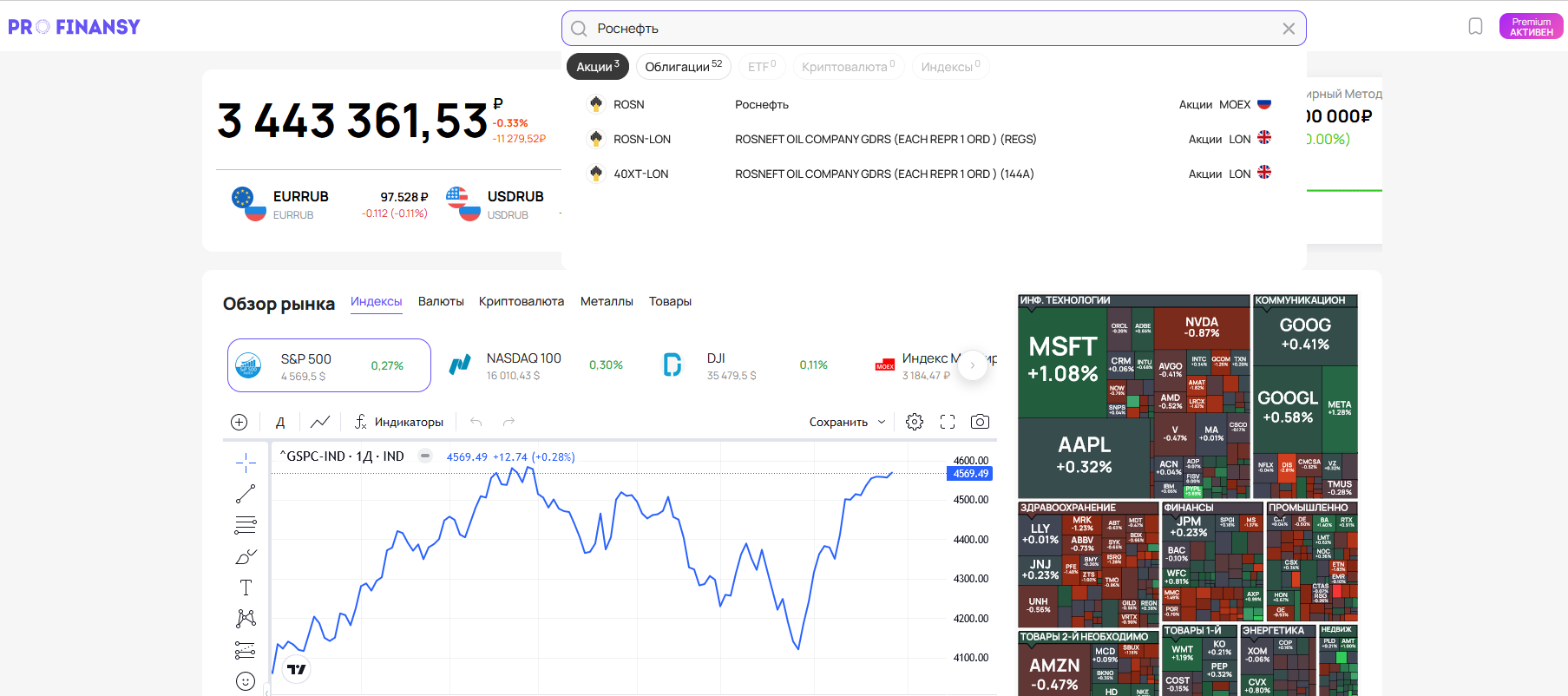Image resolution: width=1568 pixels, height=696 pixels.
Task: Open the ROSN Роснефть MOEX result
Action: 928,104
